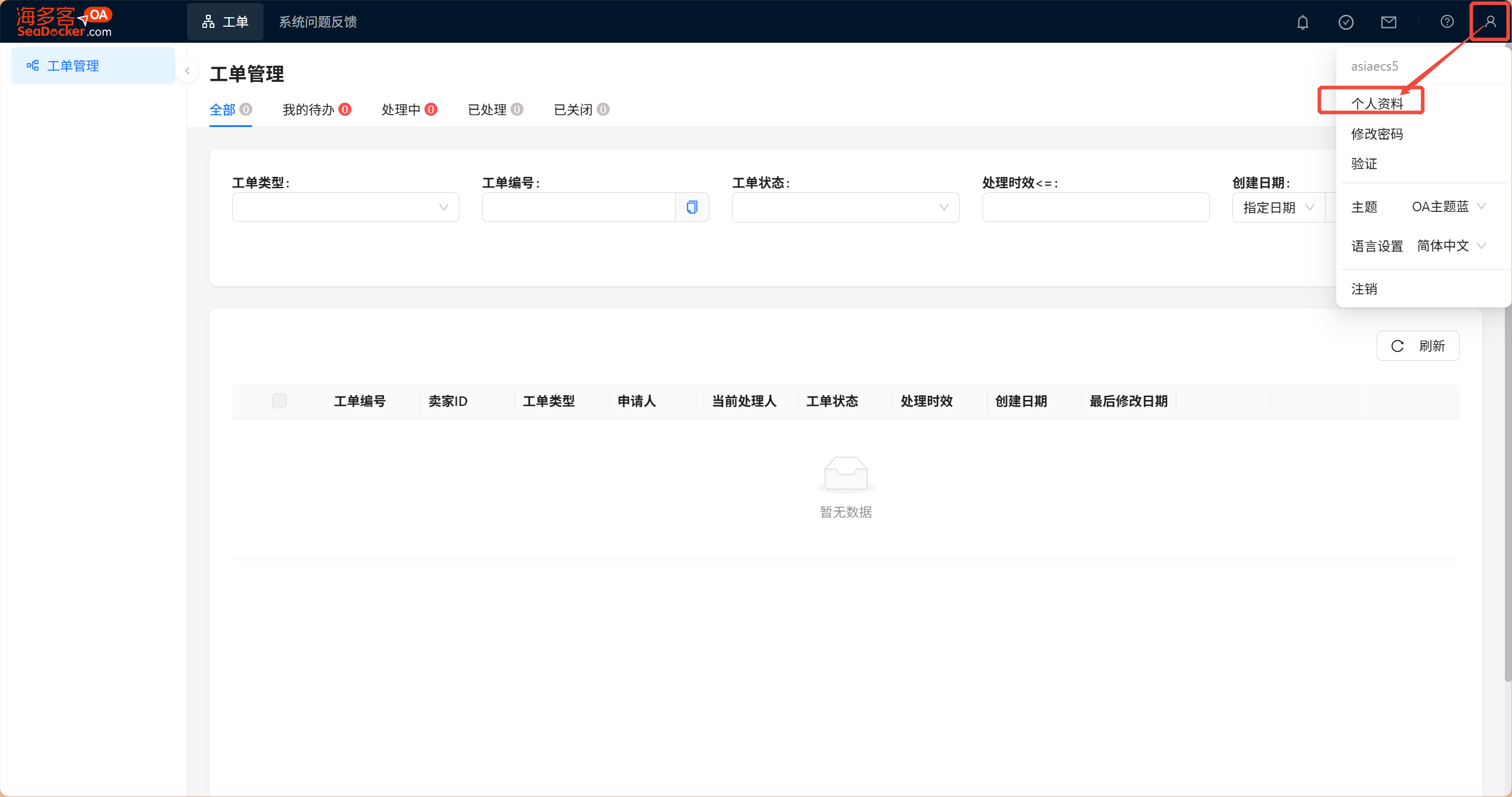Screen dimensions: 1512x797
Task: Open the 工单状态 dropdown
Action: [845, 207]
